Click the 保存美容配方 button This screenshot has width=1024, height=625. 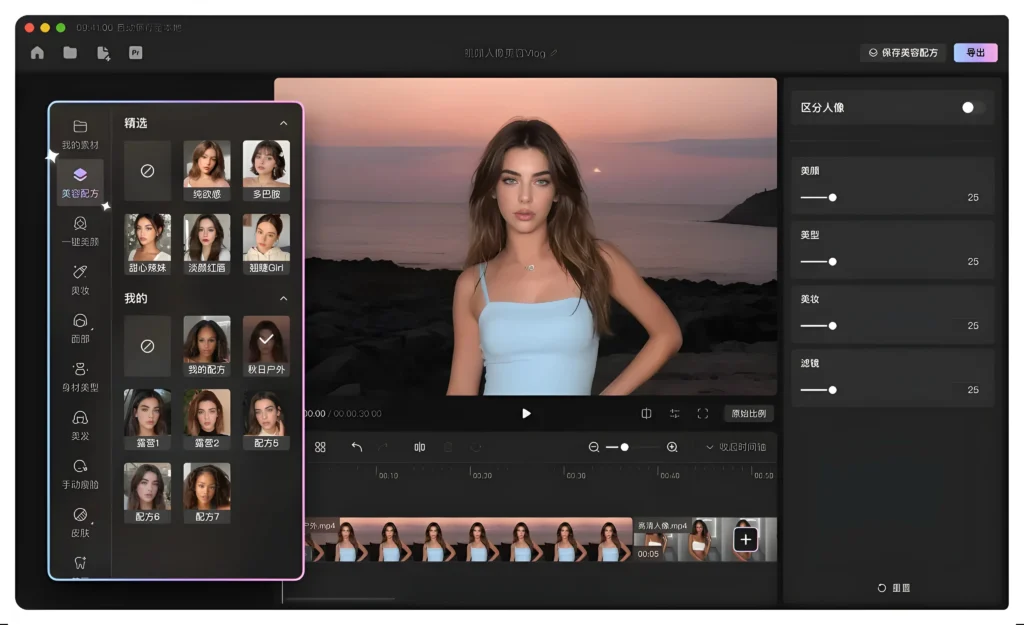coord(901,52)
